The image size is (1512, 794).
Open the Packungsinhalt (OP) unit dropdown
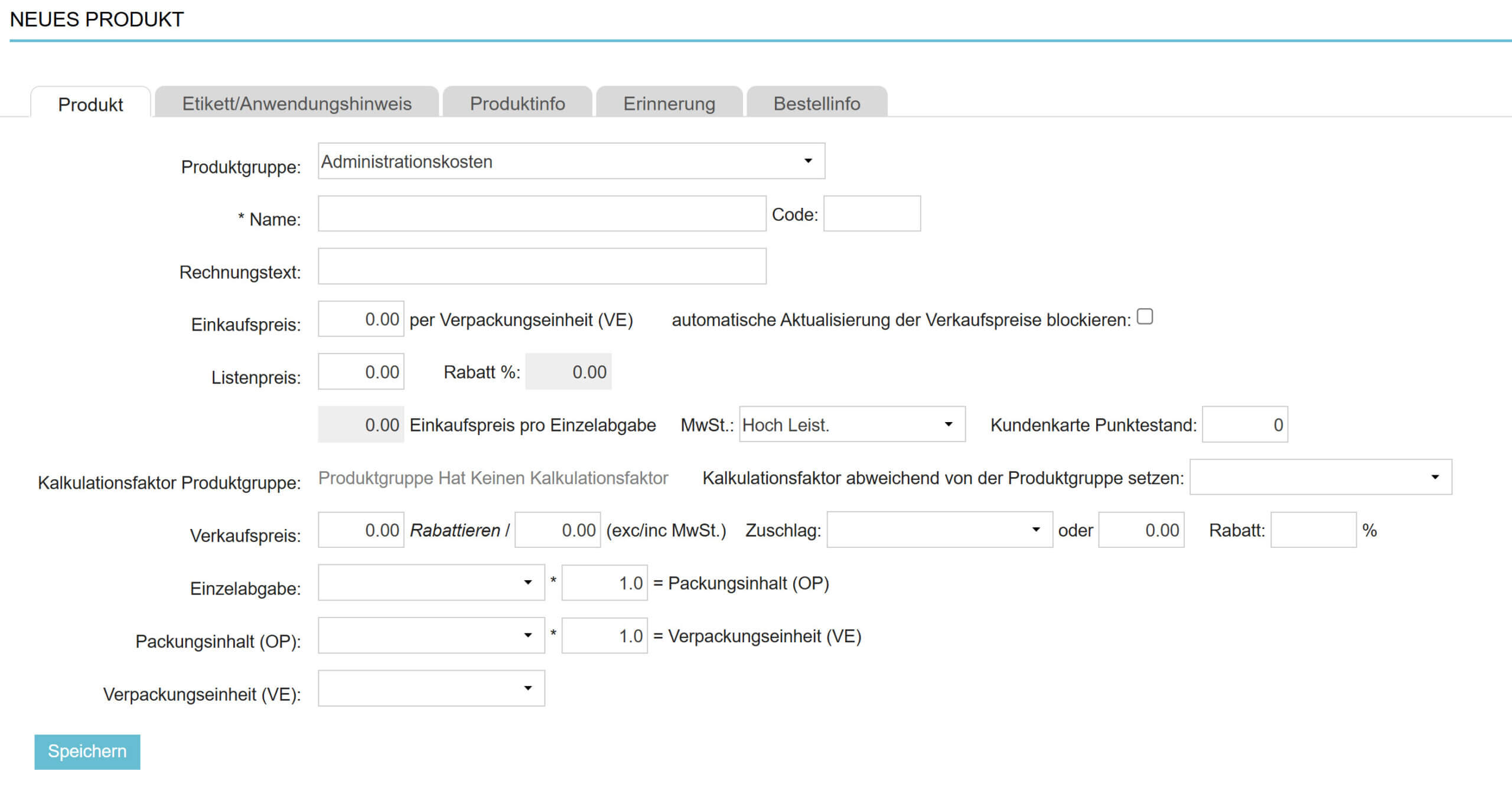pyautogui.click(x=431, y=636)
